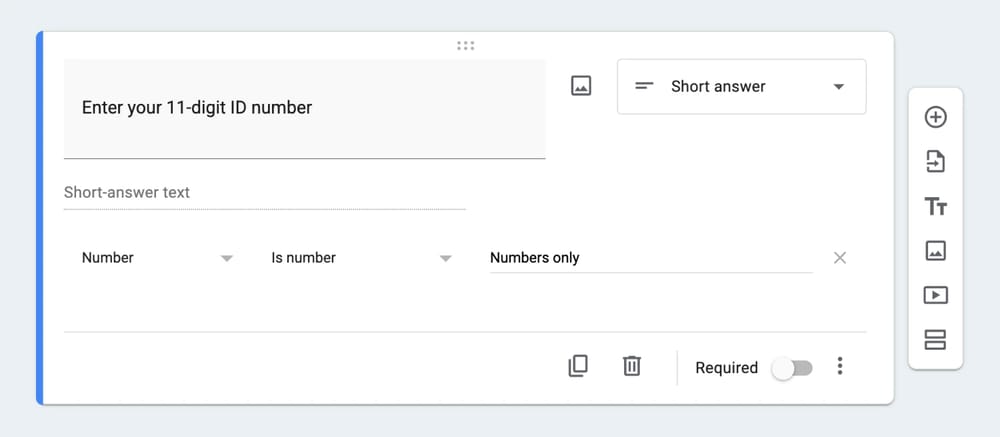Add a new section to the form
This screenshot has width=1000, height=437.
pos(935,340)
